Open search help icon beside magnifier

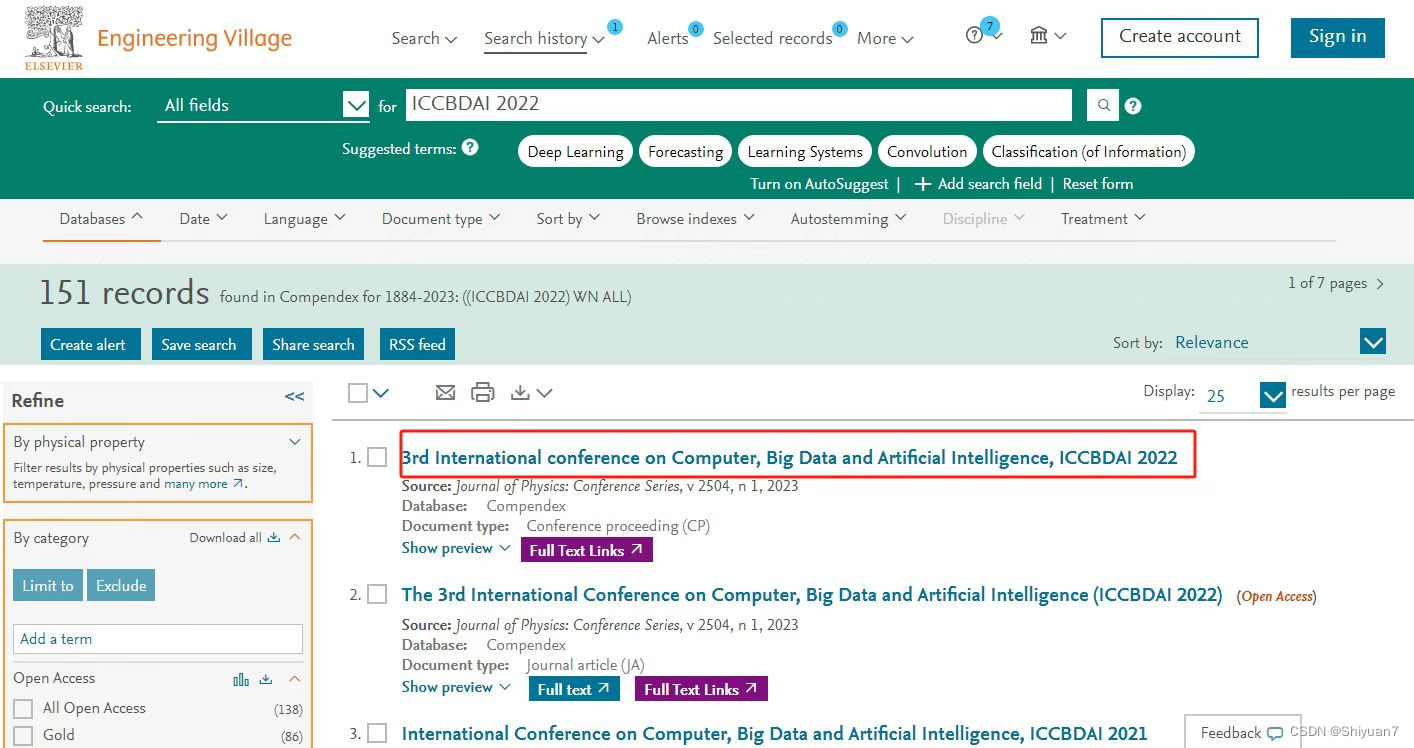click(x=1133, y=106)
